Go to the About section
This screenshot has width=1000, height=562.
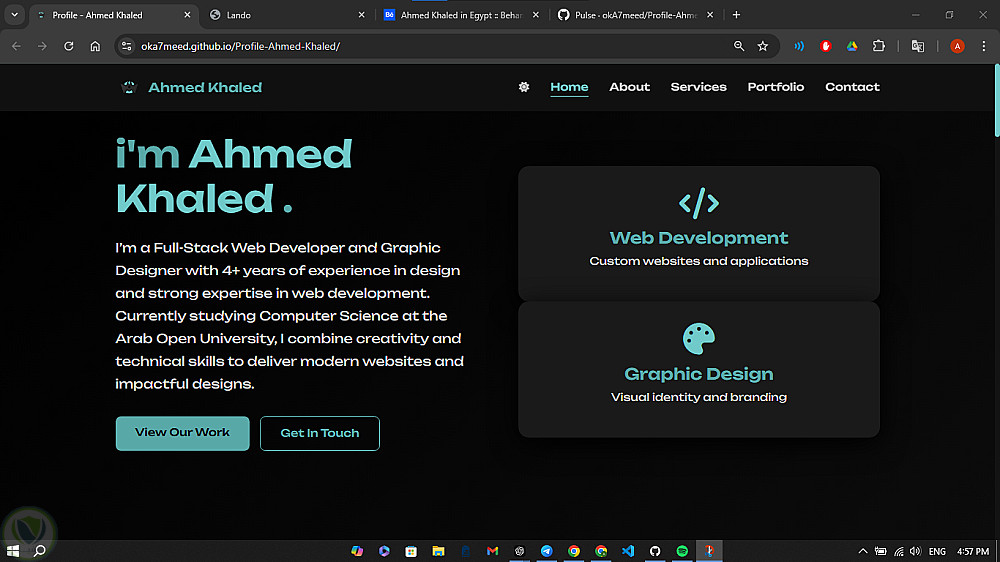click(x=629, y=87)
